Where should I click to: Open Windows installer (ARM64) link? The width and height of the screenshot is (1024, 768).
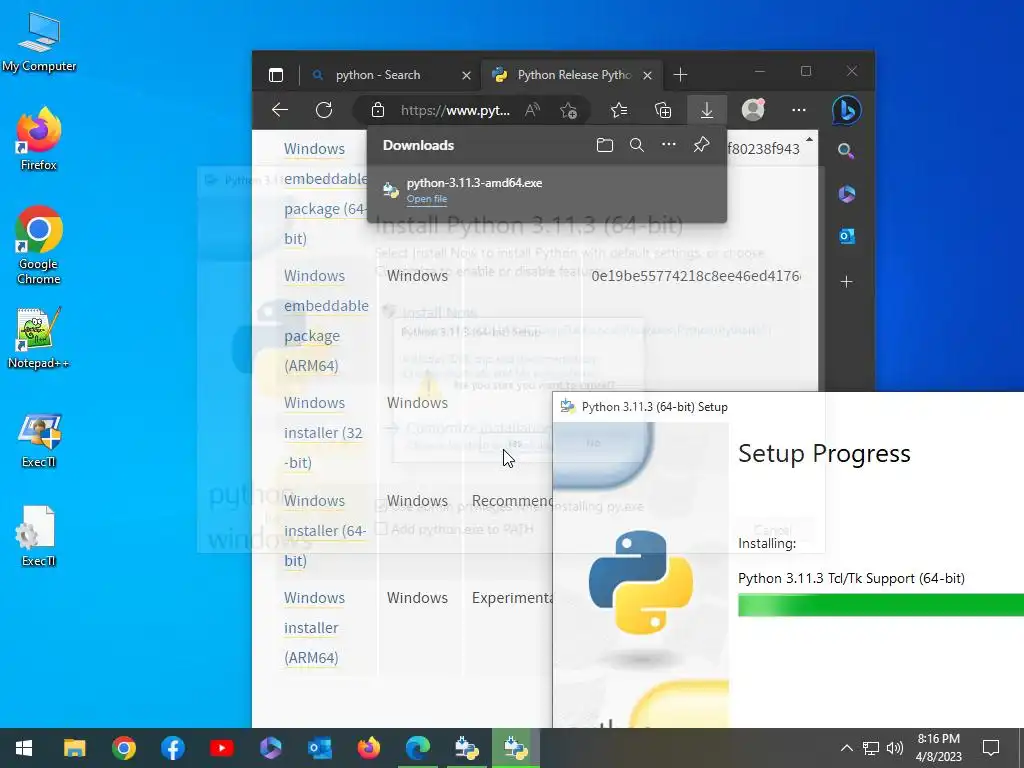click(314, 628)
